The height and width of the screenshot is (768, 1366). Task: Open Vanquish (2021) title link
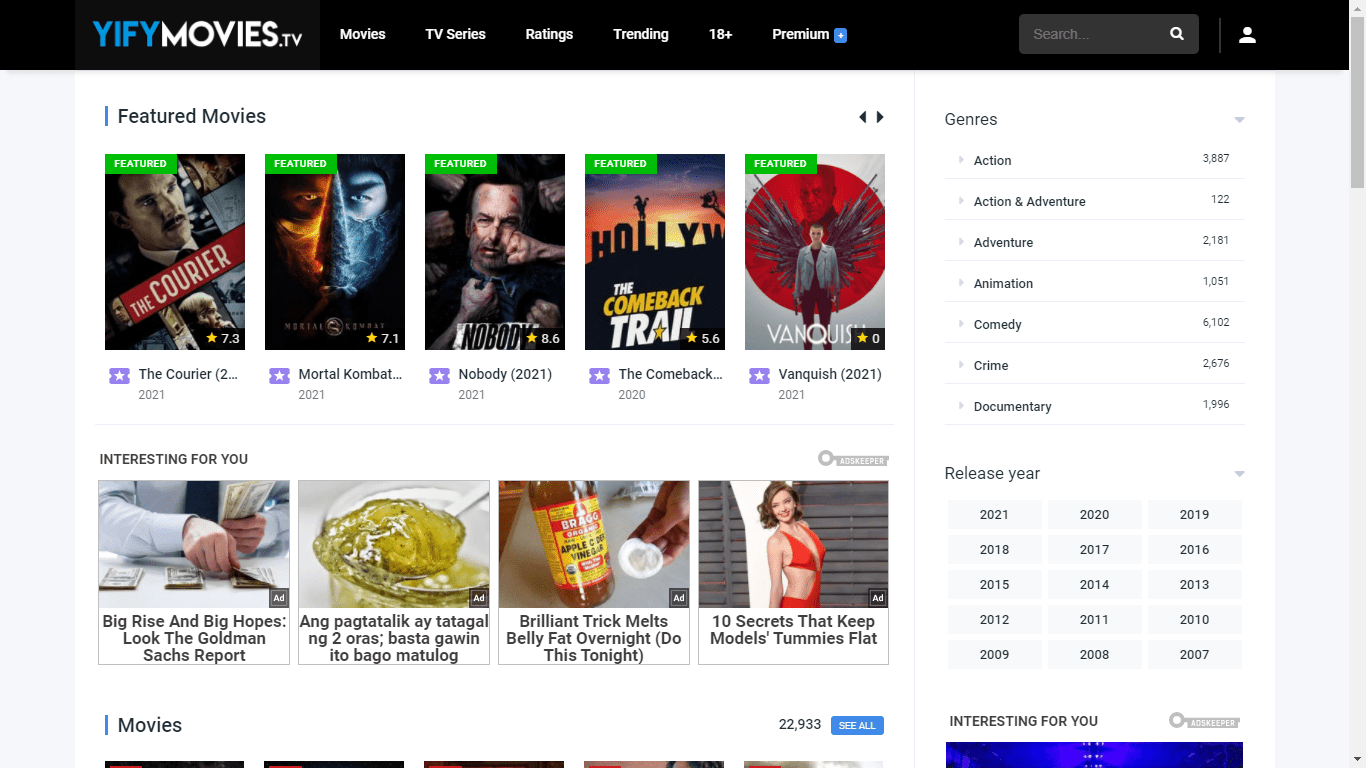830,374
